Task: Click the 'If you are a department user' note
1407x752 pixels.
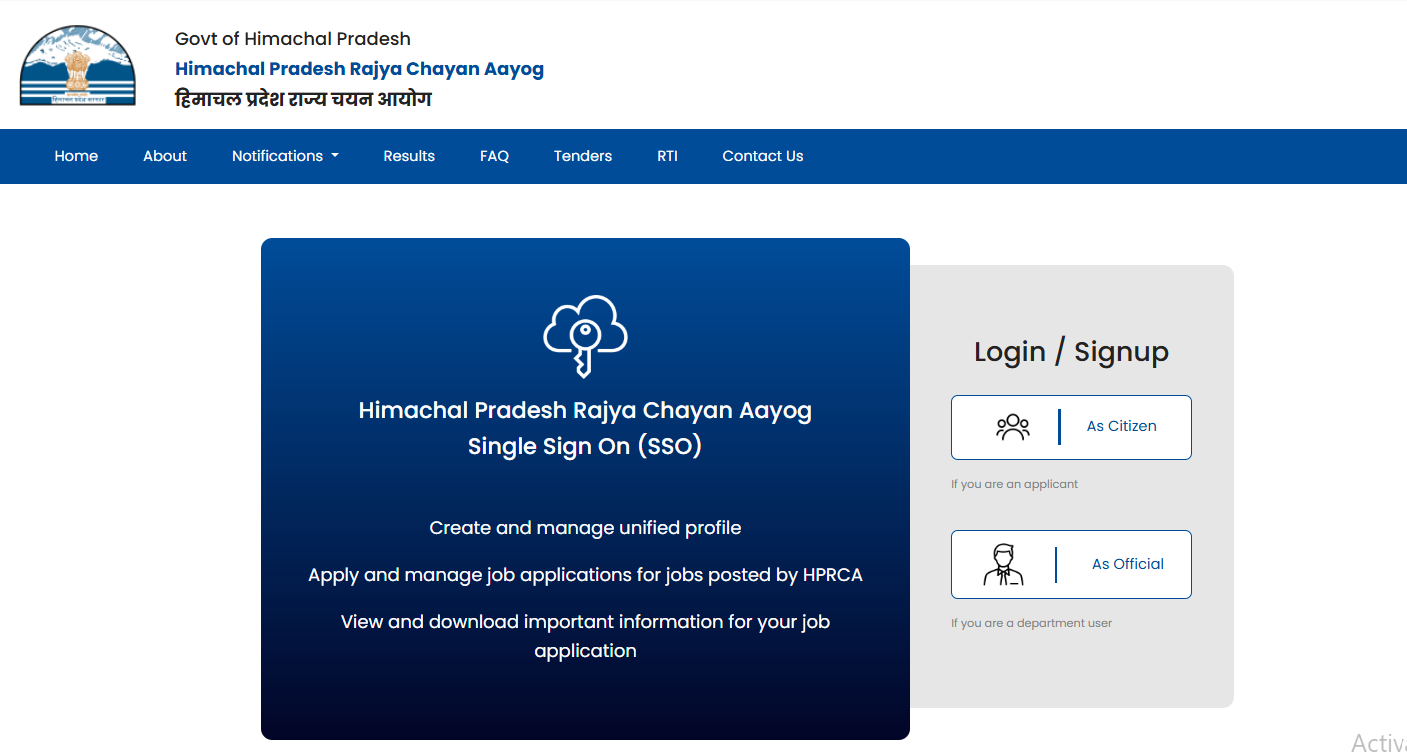Action: 1031,623
